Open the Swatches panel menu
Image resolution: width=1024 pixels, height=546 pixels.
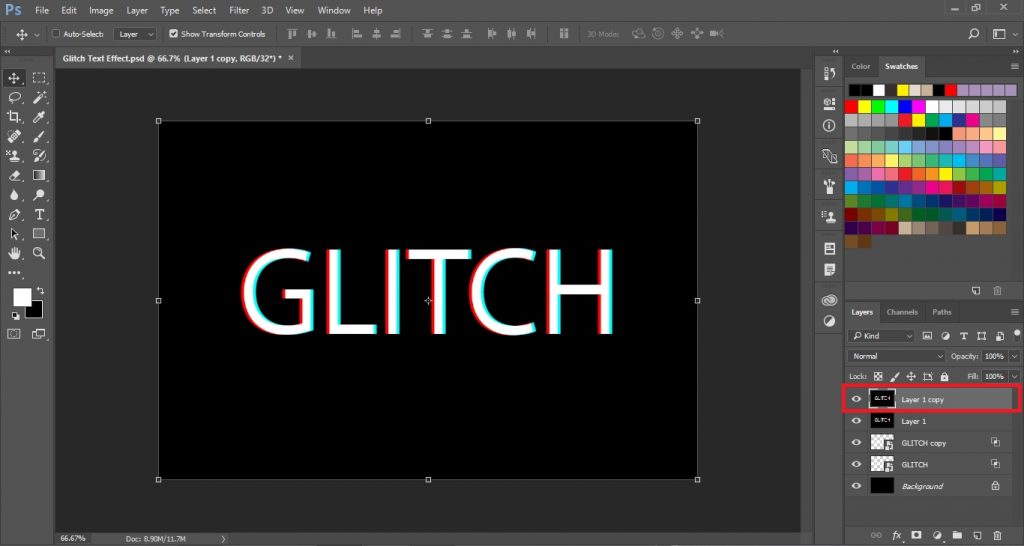[1015, 67]
